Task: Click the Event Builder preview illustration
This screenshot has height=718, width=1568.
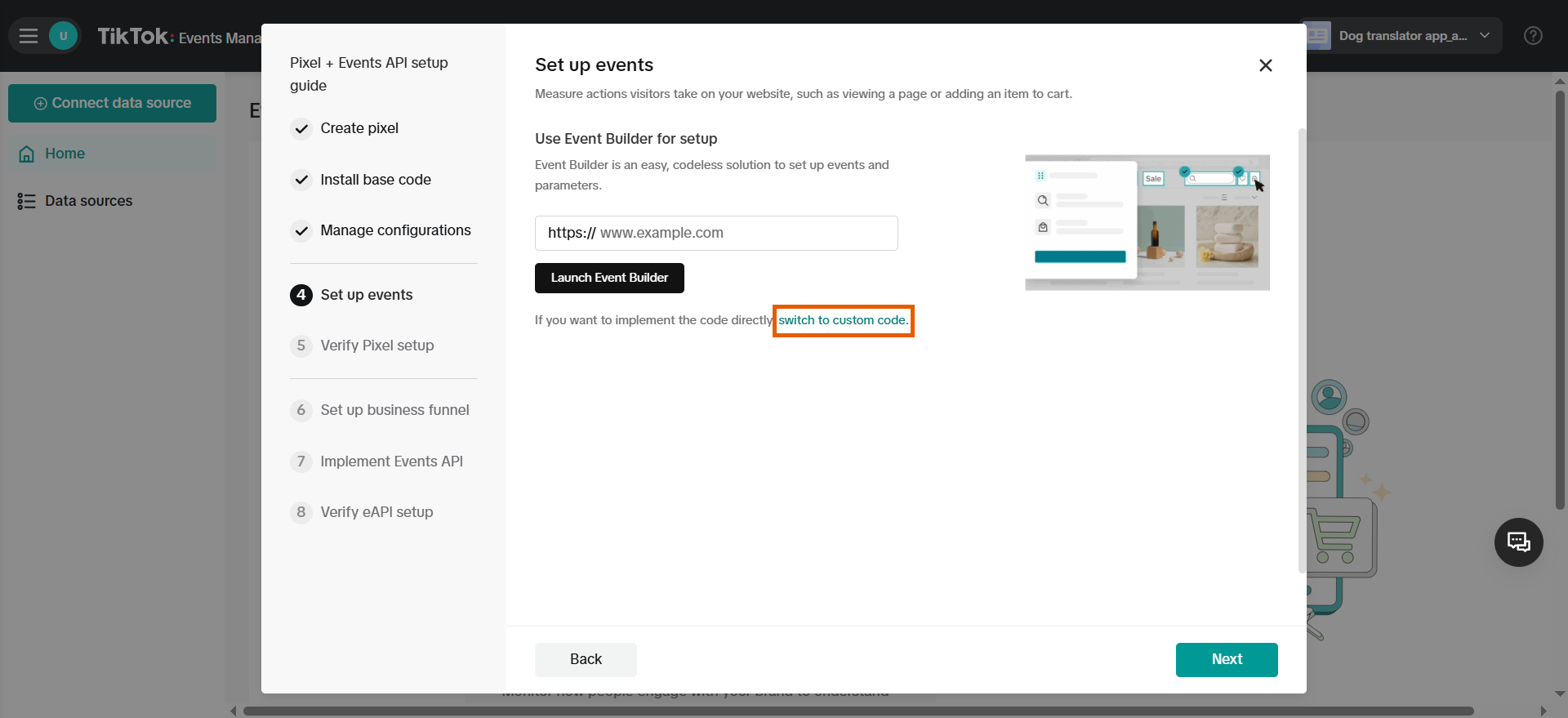Action: point(1147,222)
